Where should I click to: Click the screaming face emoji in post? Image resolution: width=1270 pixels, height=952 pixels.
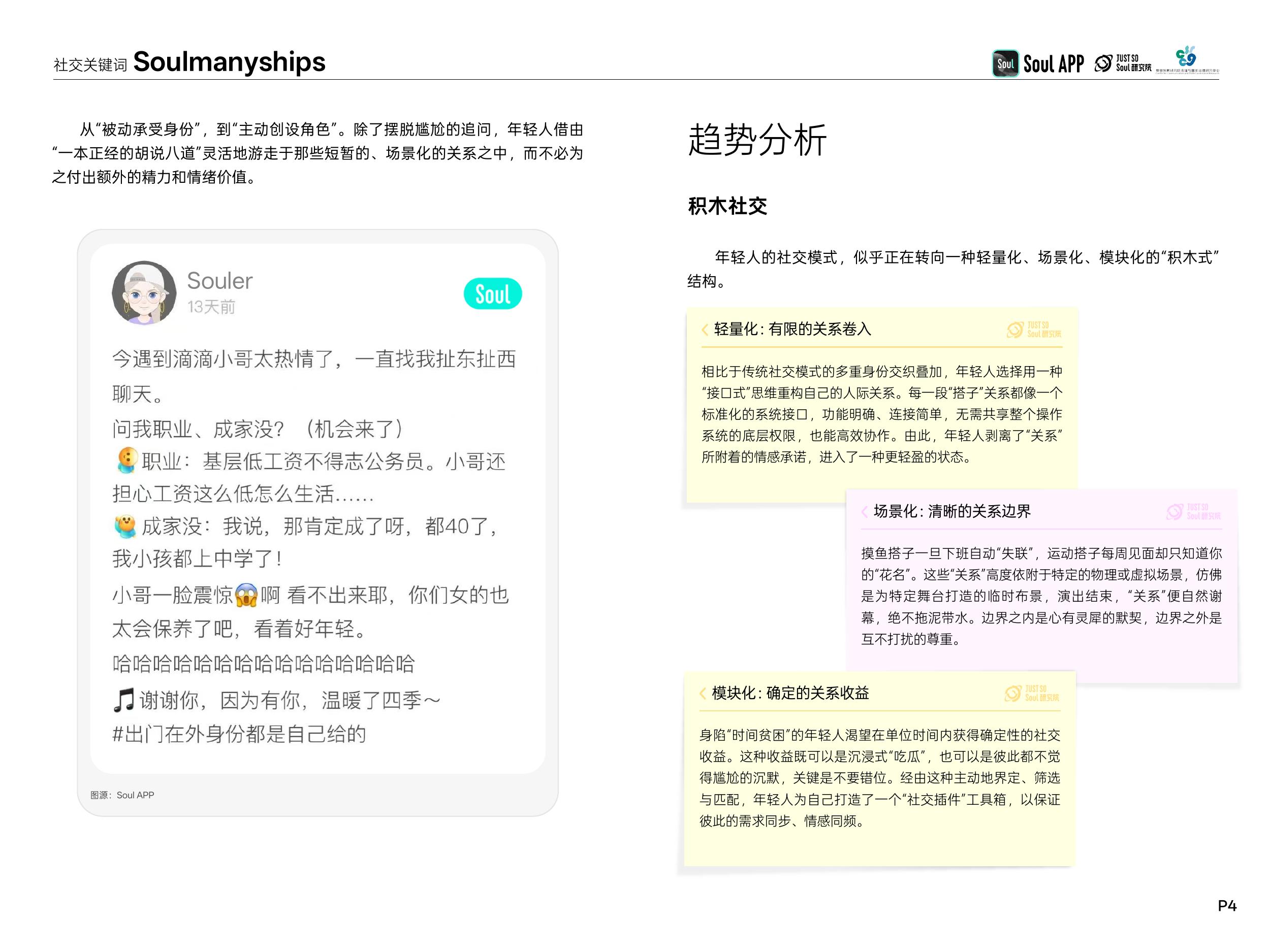tap(246, 595)
